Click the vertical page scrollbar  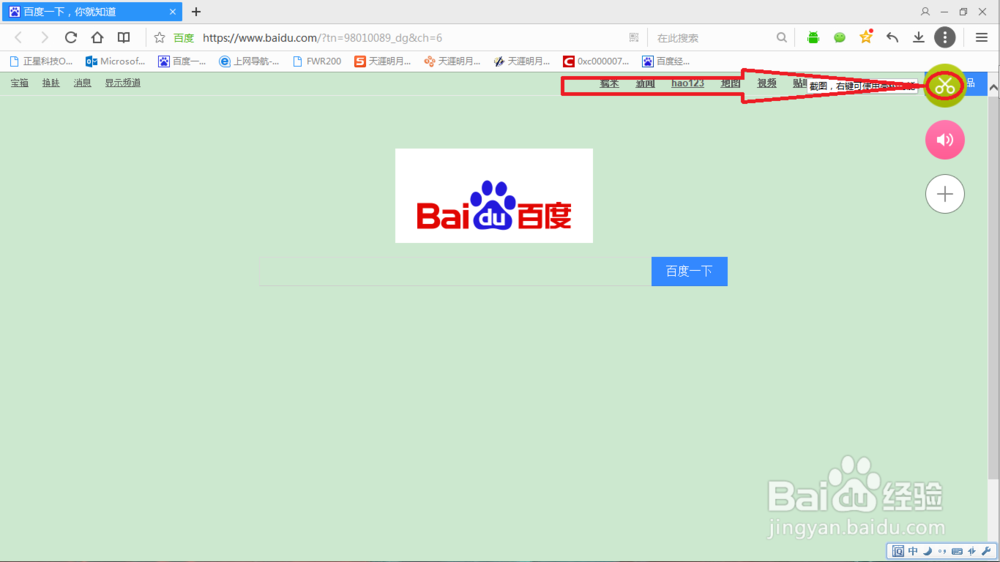[x=994, y=287]
